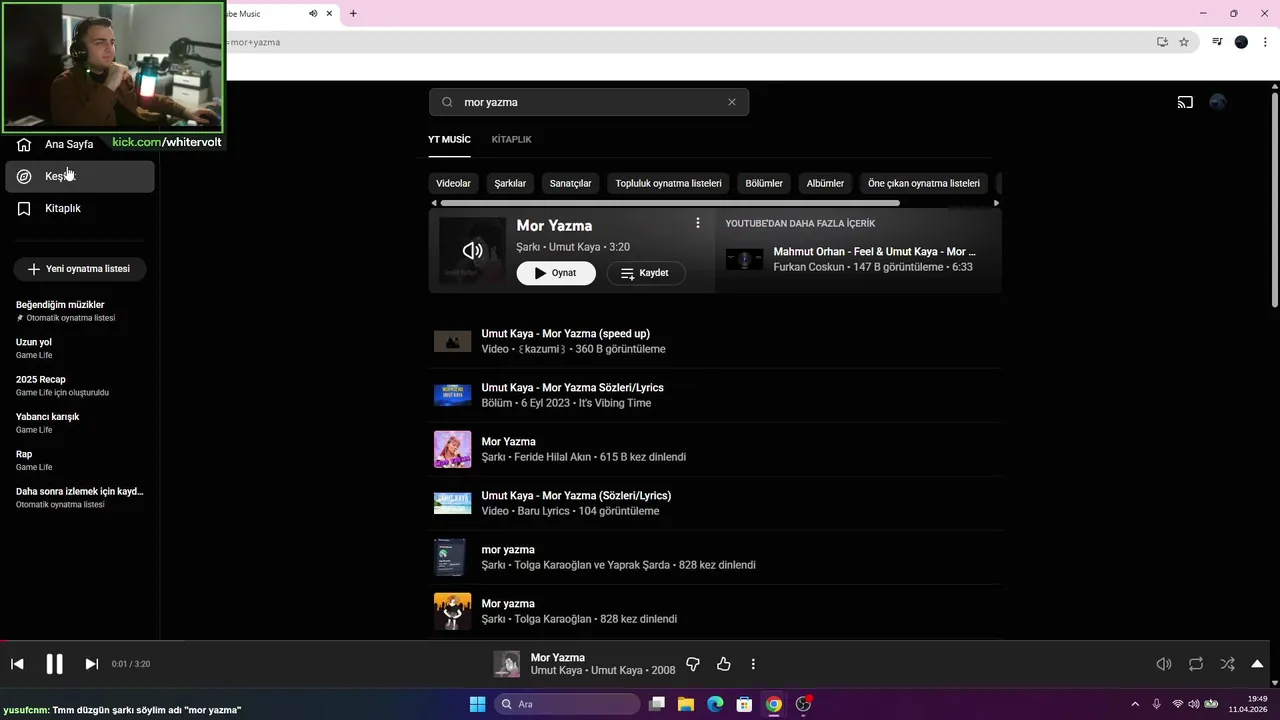
Task: Mute the YouTube Music browser tab
Action: coord(313,13)
